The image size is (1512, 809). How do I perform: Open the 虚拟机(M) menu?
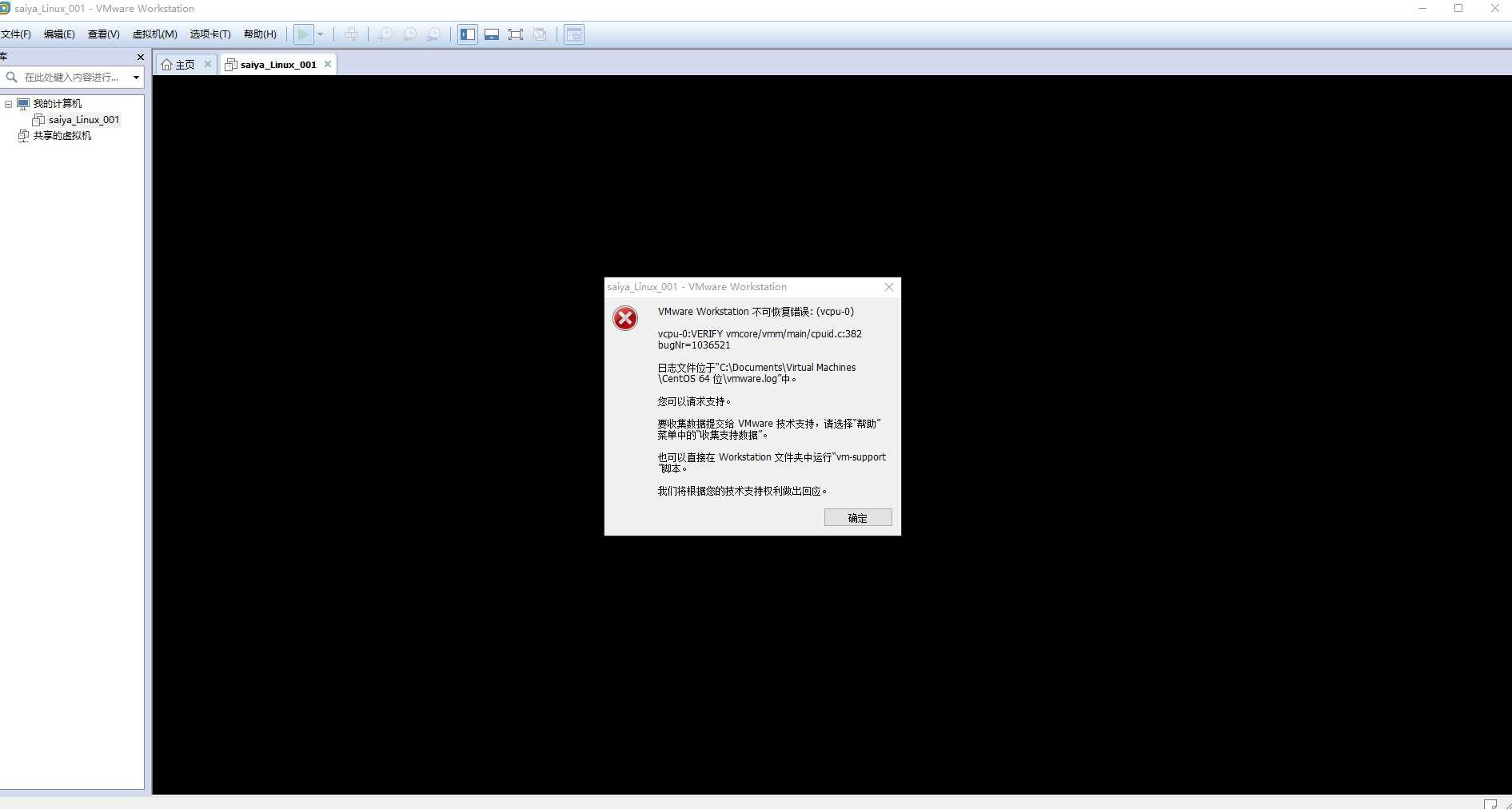[x=154, y=34]
